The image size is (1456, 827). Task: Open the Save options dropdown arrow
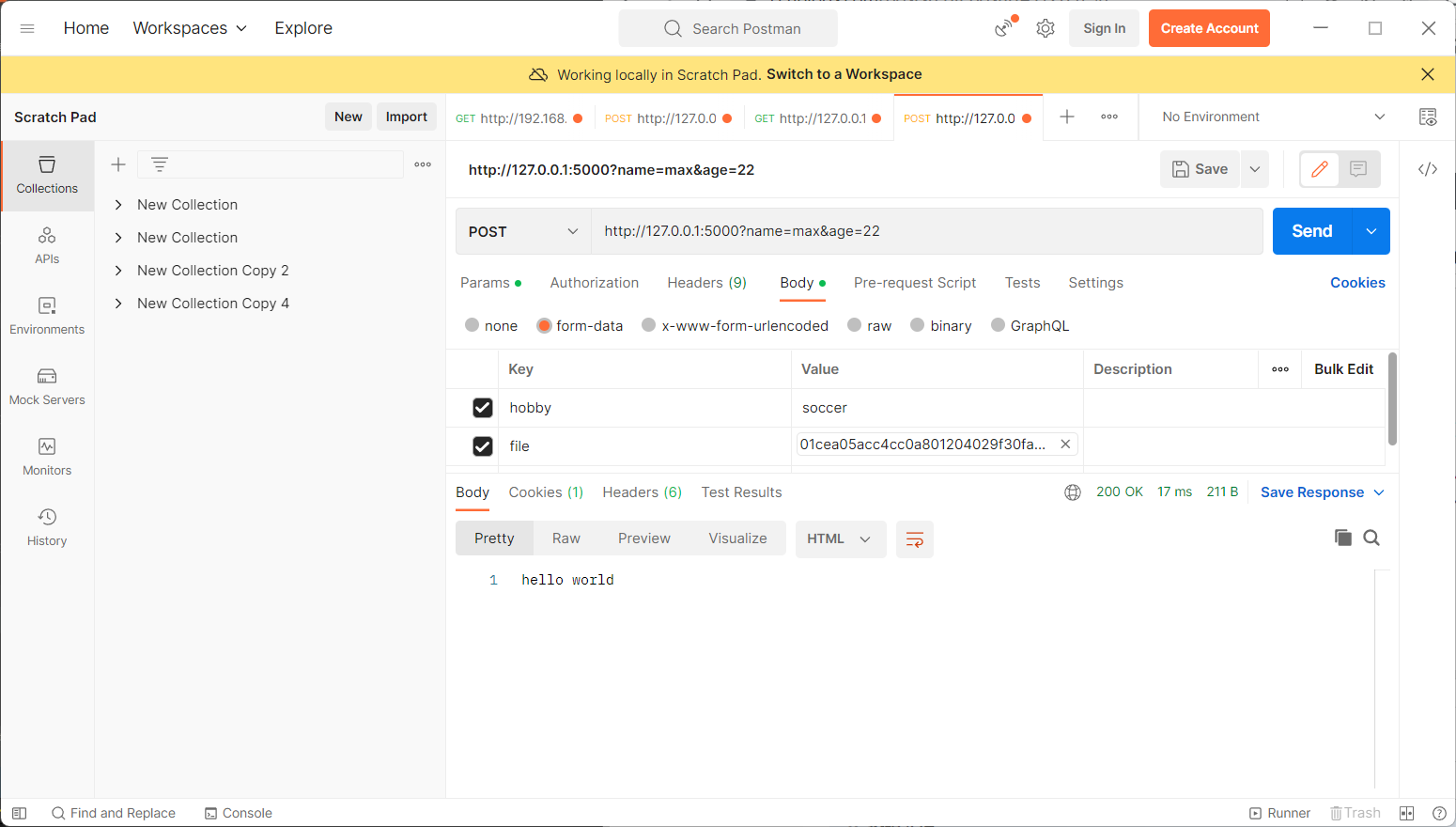coord(1255,169)
